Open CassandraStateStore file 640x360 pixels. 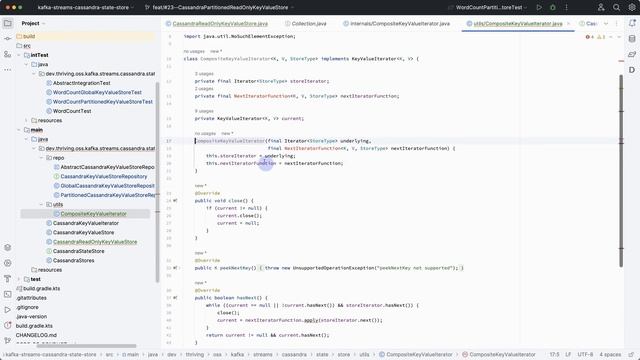[78, 251]
